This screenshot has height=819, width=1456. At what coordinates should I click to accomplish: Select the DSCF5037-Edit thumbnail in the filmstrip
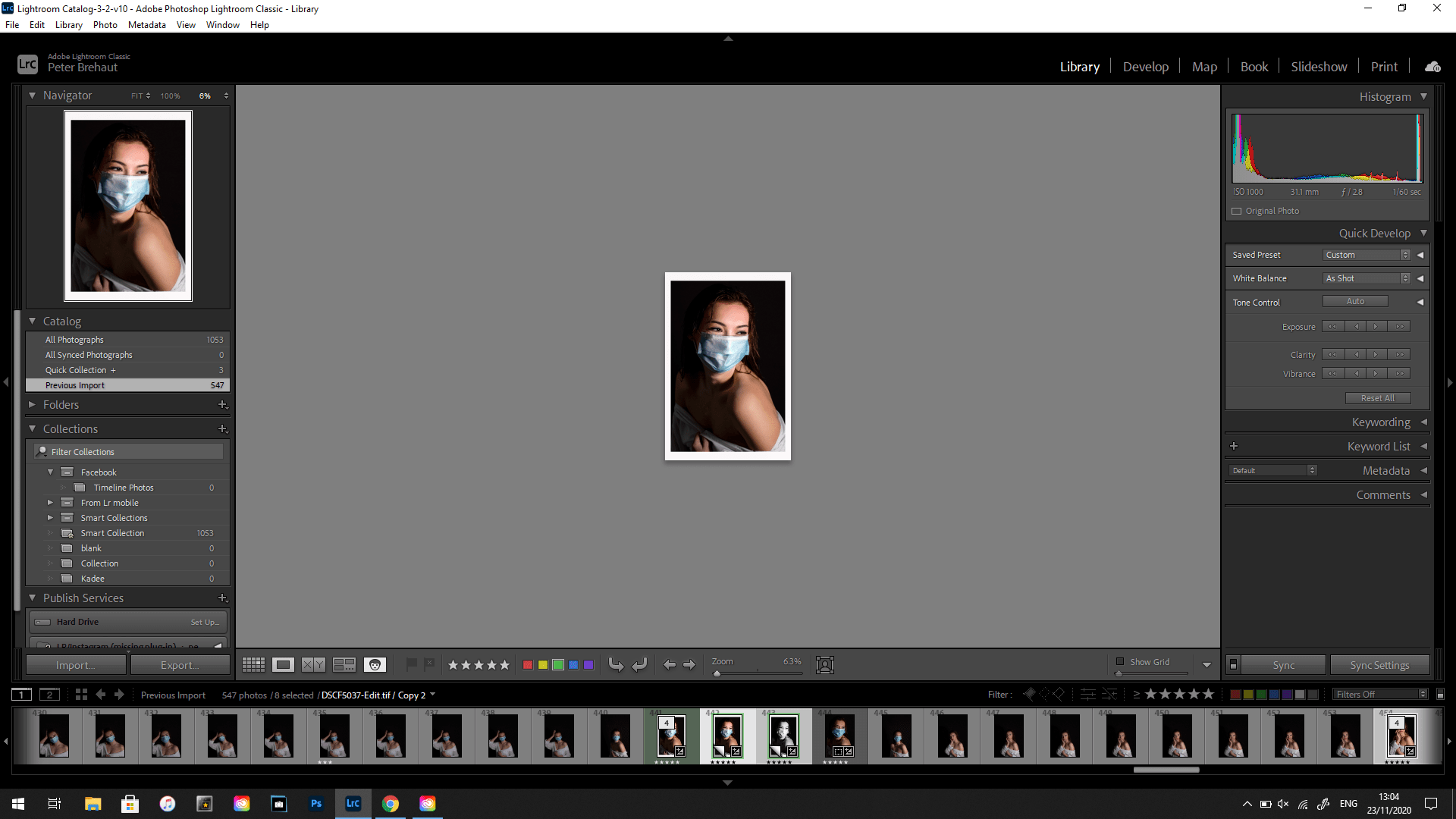pyautogui.click(x=726, y=734)
